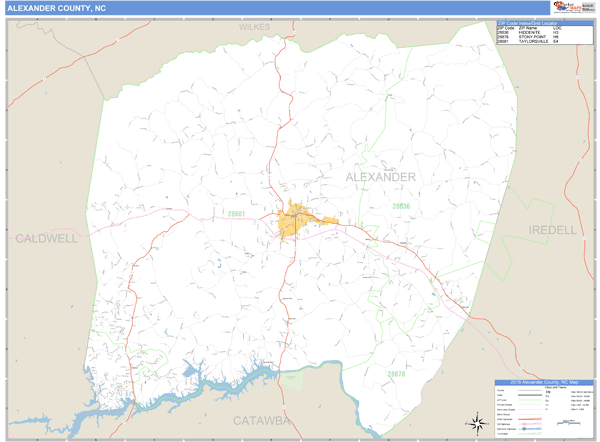
Task: Click the 28681 ZIP label on map
Action: click(x=236, y=213)
